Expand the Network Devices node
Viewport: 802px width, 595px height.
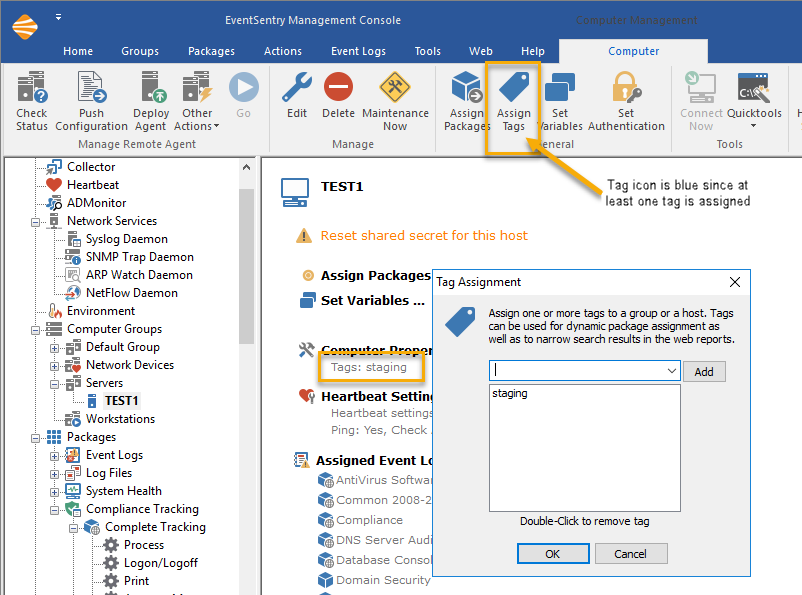pyautogui.click(x=54, y=366)
